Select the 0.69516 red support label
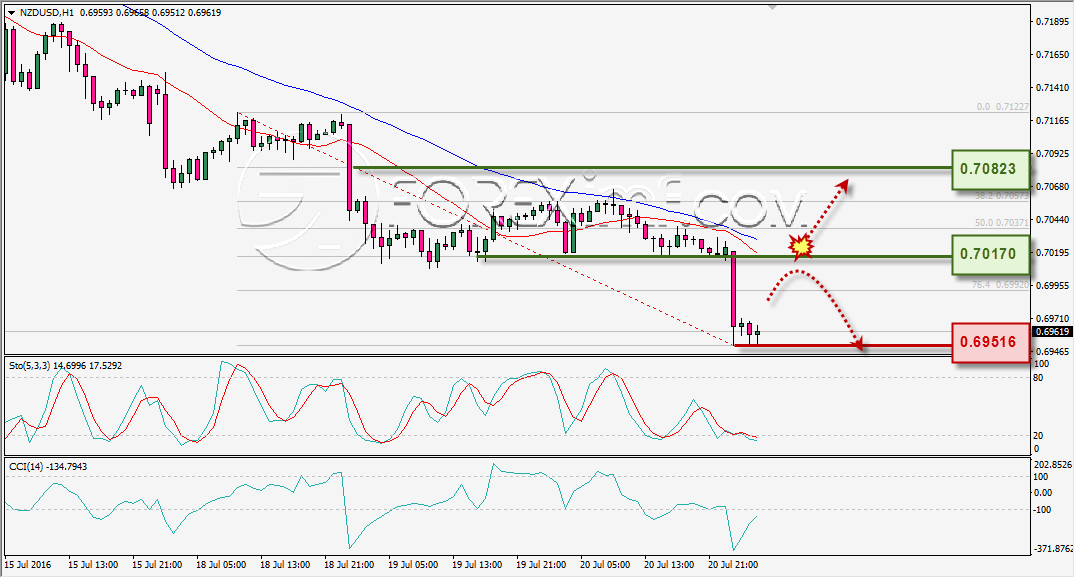Screen dimensions: 1075x578 click(991, 341)
